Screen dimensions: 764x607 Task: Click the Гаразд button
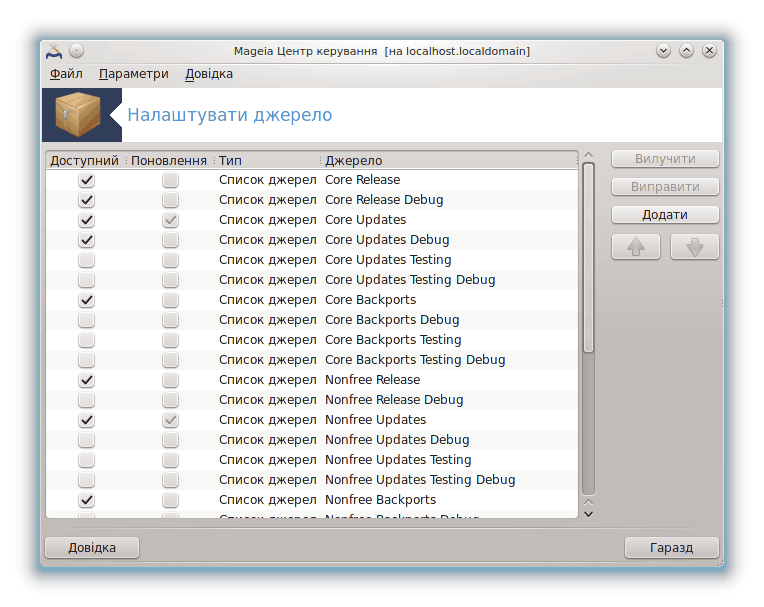tap(671, 548)
